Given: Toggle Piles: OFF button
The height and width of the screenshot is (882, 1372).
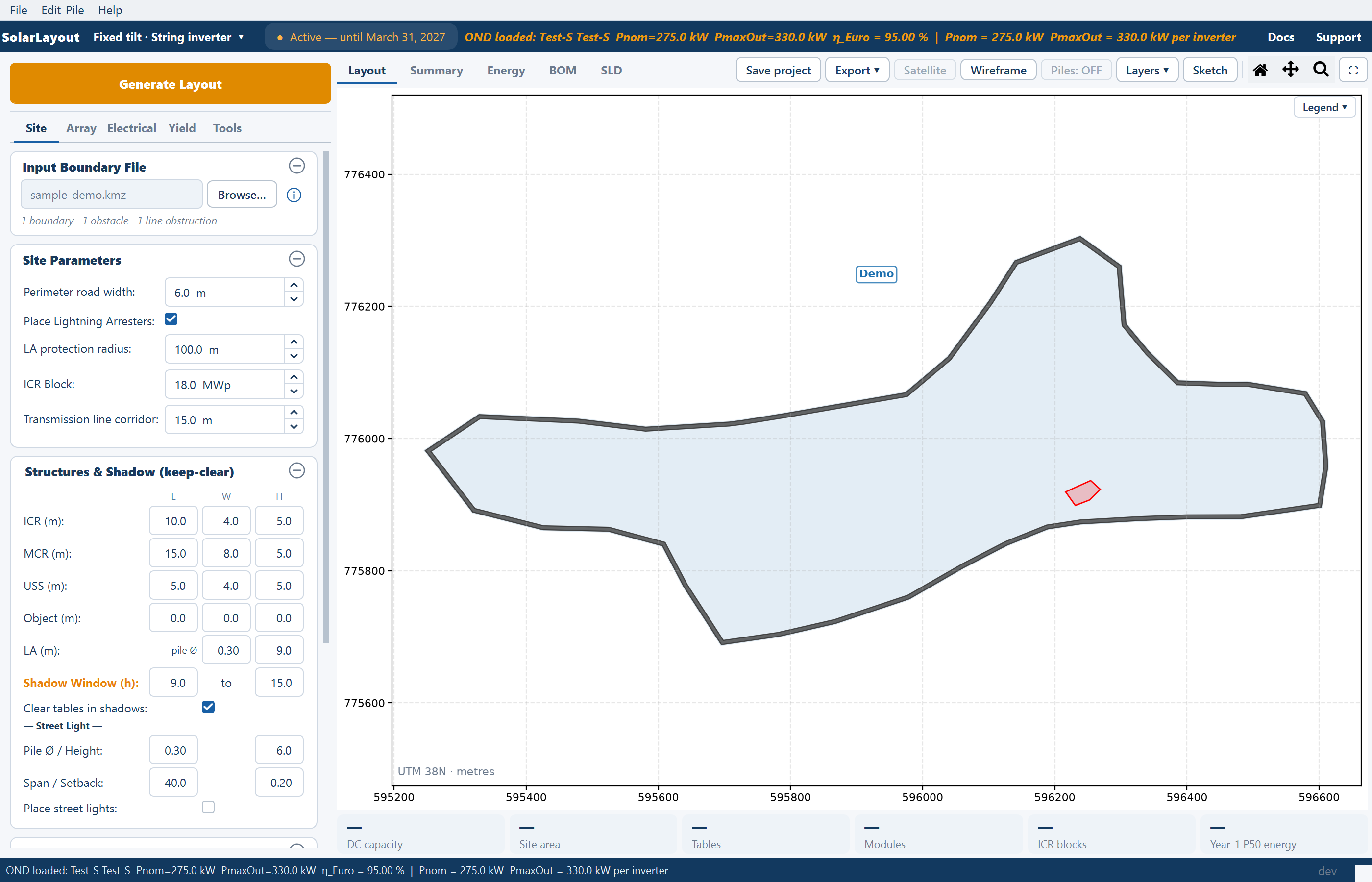Looking at the screenshot, I should pyautogui.click(x=1076, y=70).
